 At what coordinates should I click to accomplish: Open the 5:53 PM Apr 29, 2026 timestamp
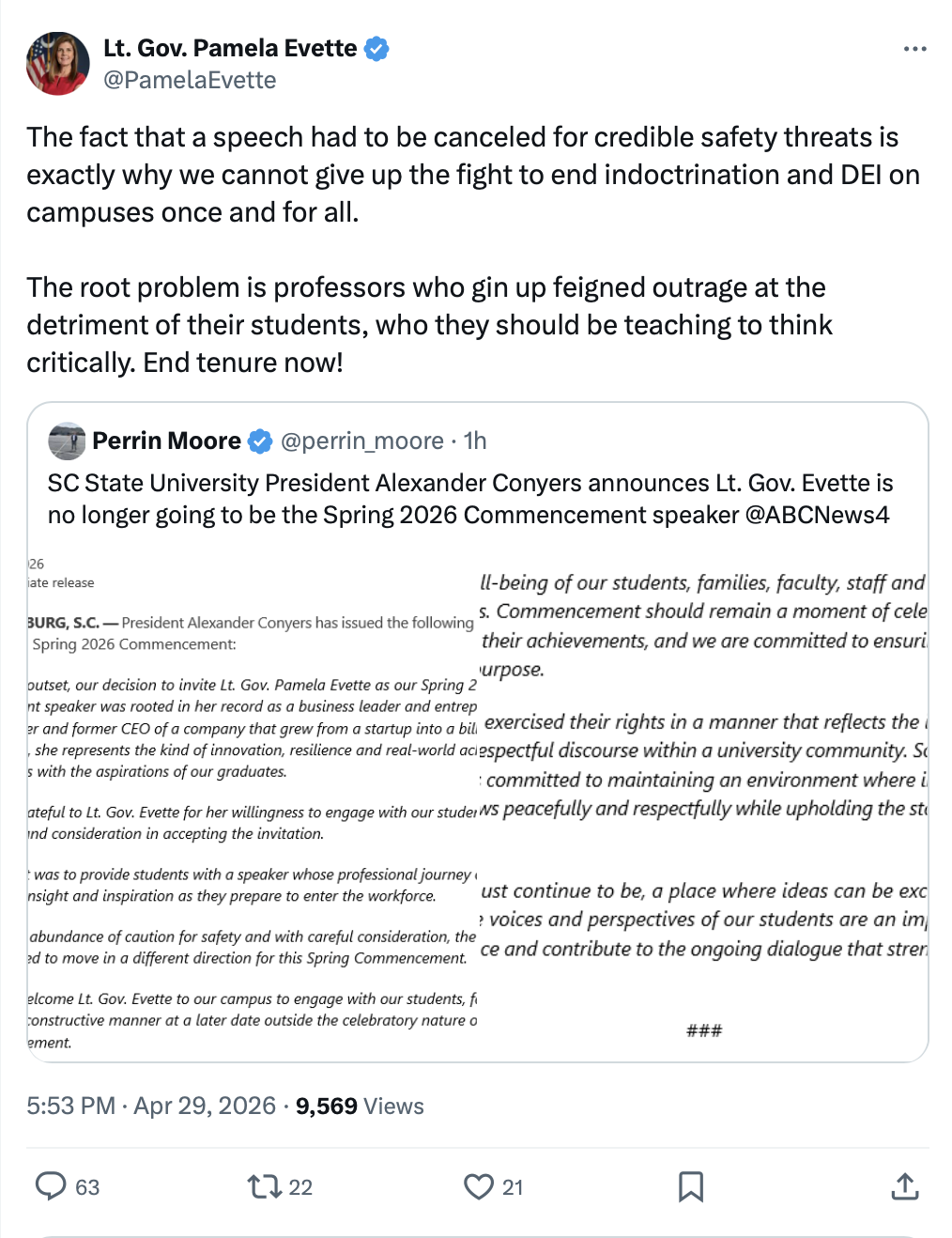(151, 1106)
